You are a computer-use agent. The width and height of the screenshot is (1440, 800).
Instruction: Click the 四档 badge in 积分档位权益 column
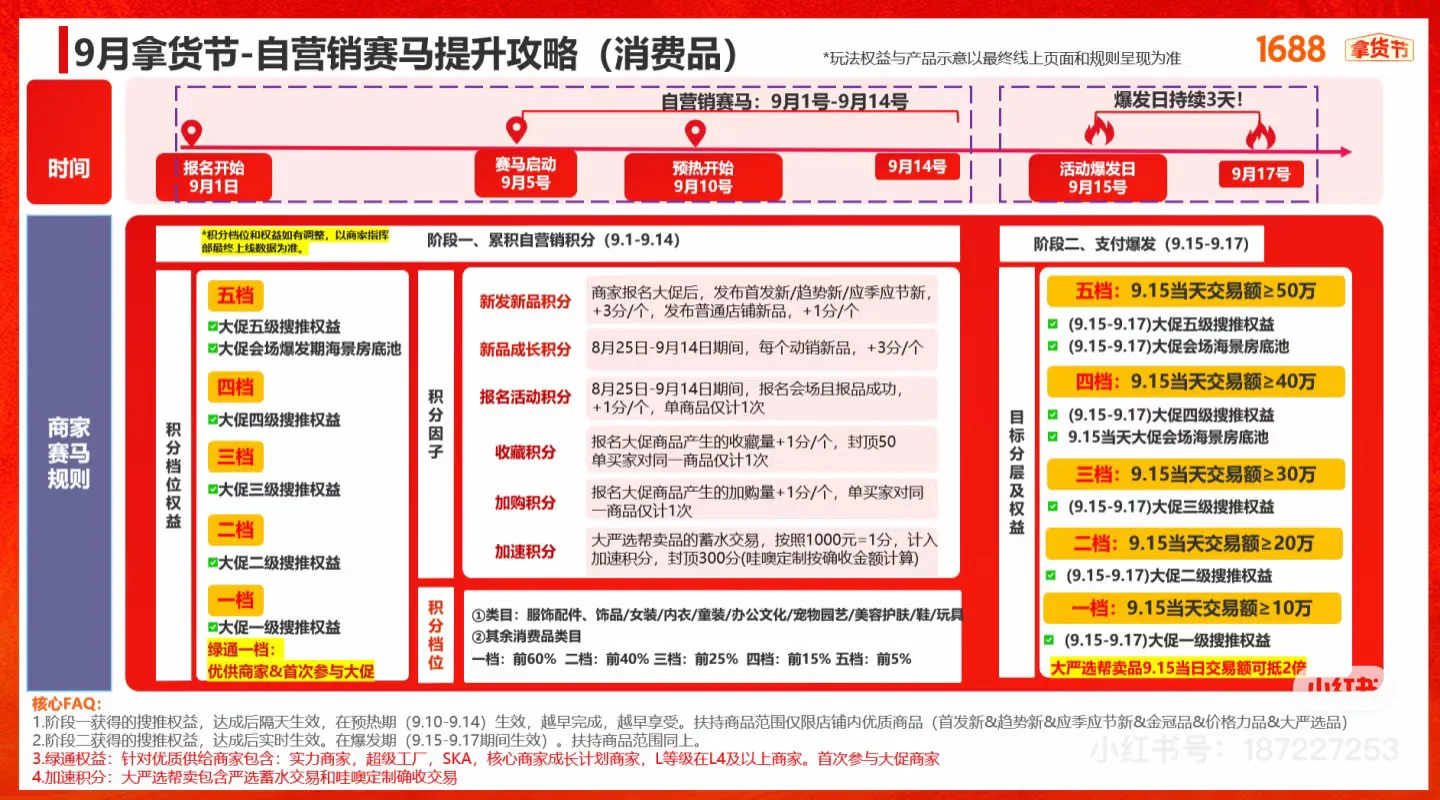236,387
